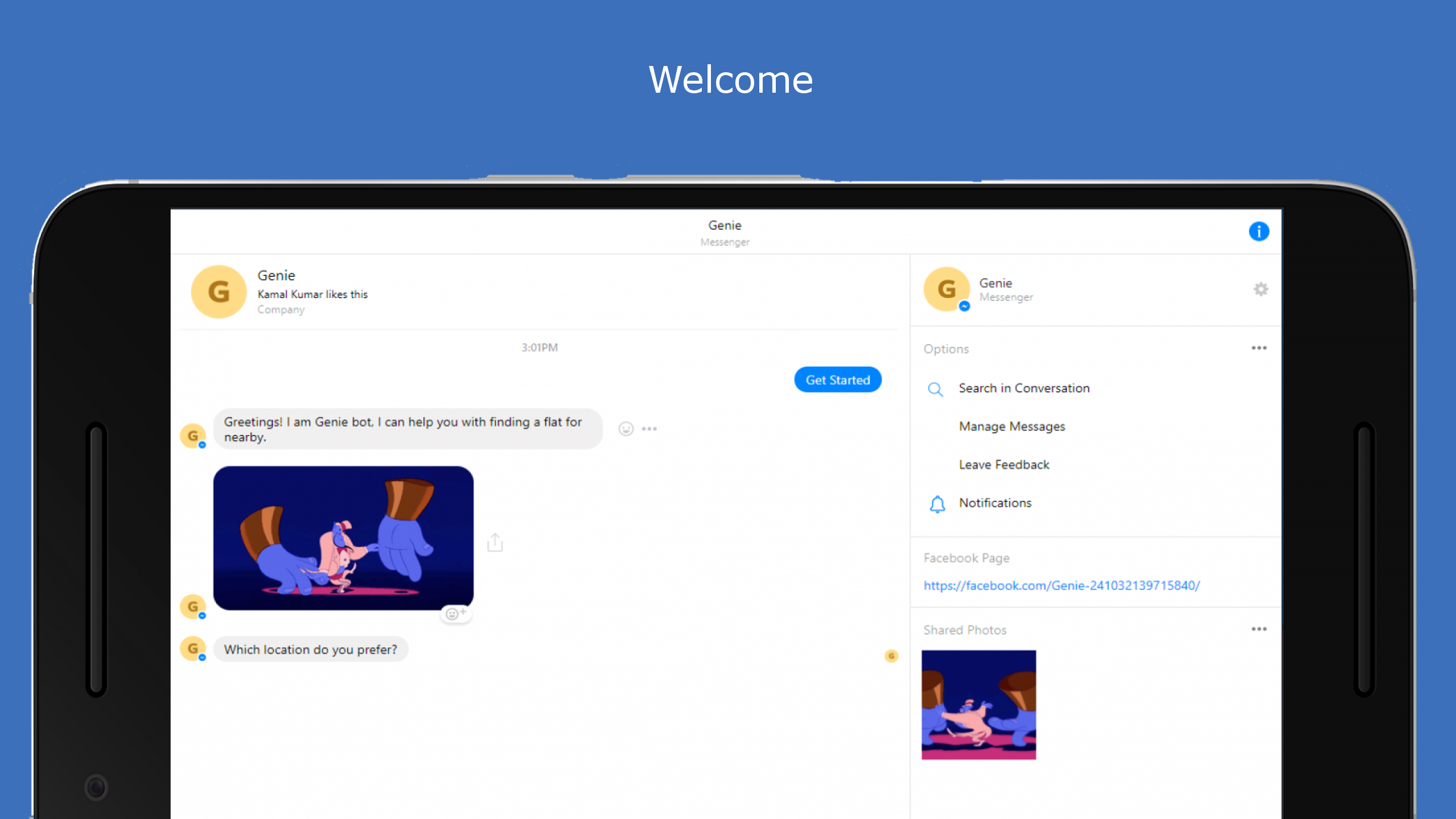Click the Genie avatar in the sidebar panel

point(946,289)
